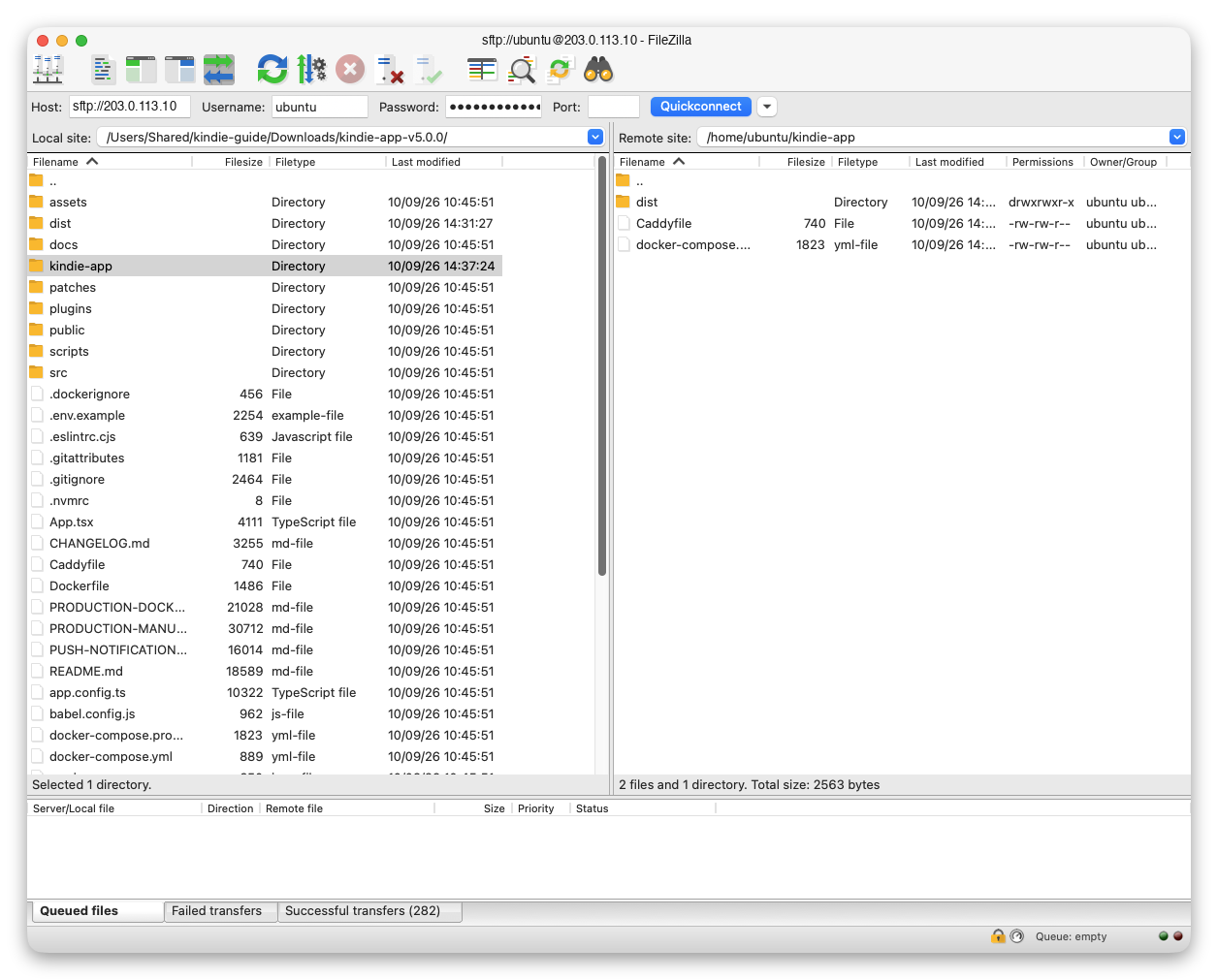Click the Username input field
The image size is (1218, 980).
tap(320, 107)
